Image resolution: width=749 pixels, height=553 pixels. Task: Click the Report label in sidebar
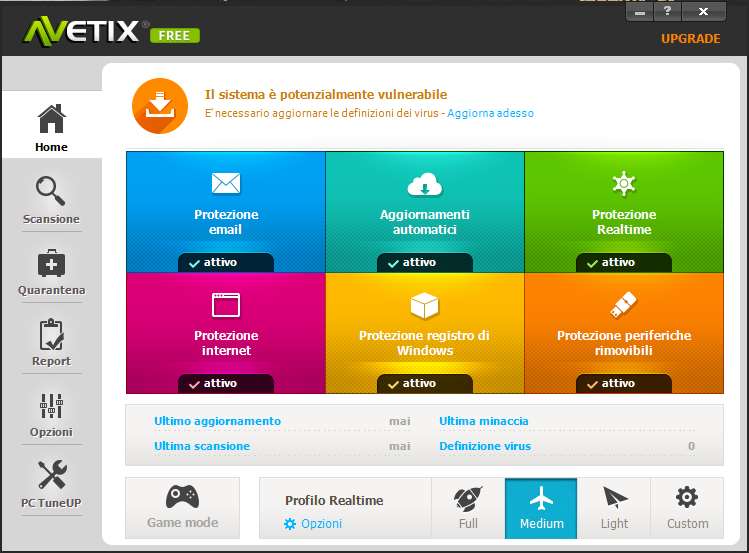51,362
